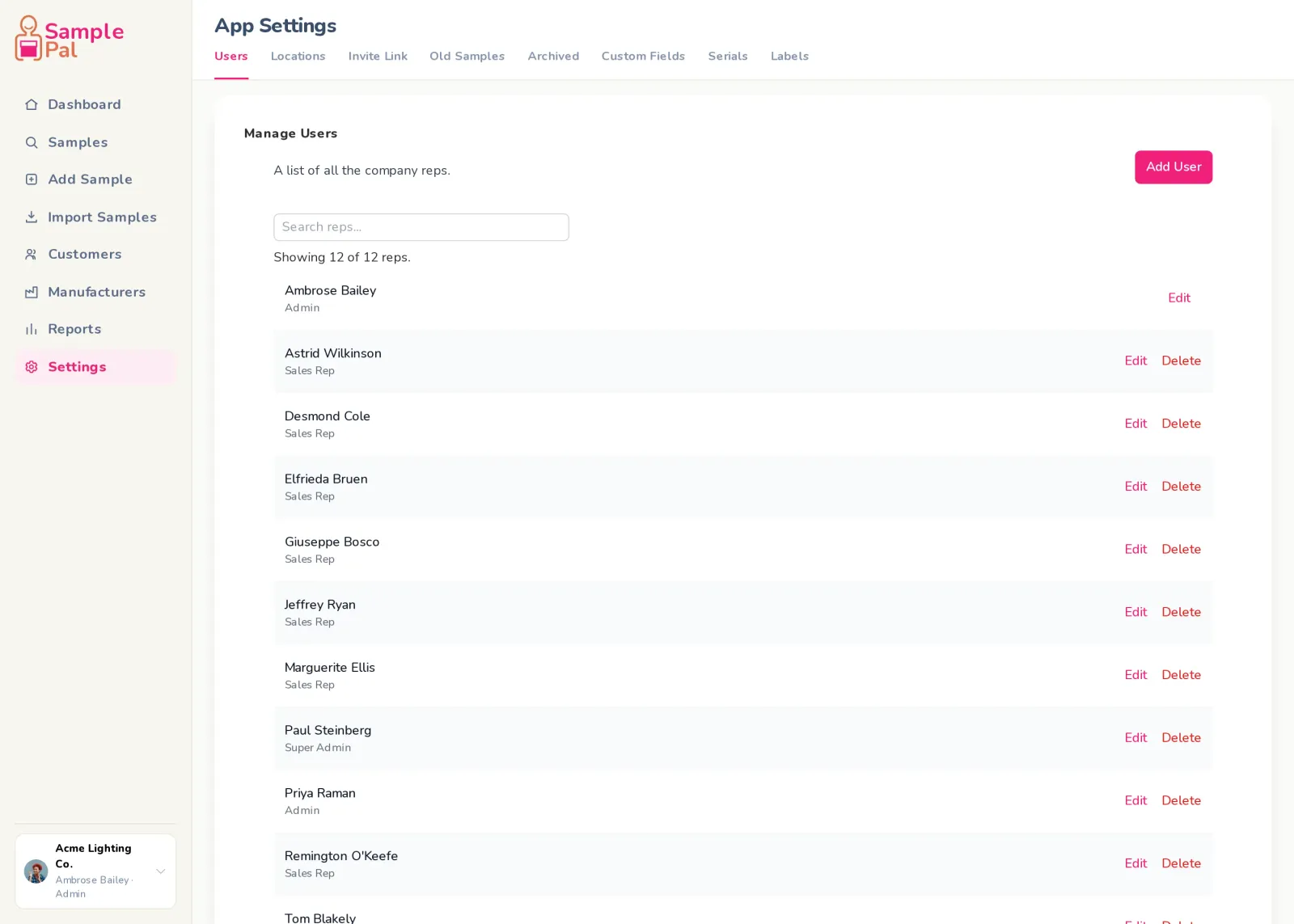This screenshot has height=924, width=1294.
Task: Edit Jeffrey Ryan's user record
Action: coord(1135,612)
